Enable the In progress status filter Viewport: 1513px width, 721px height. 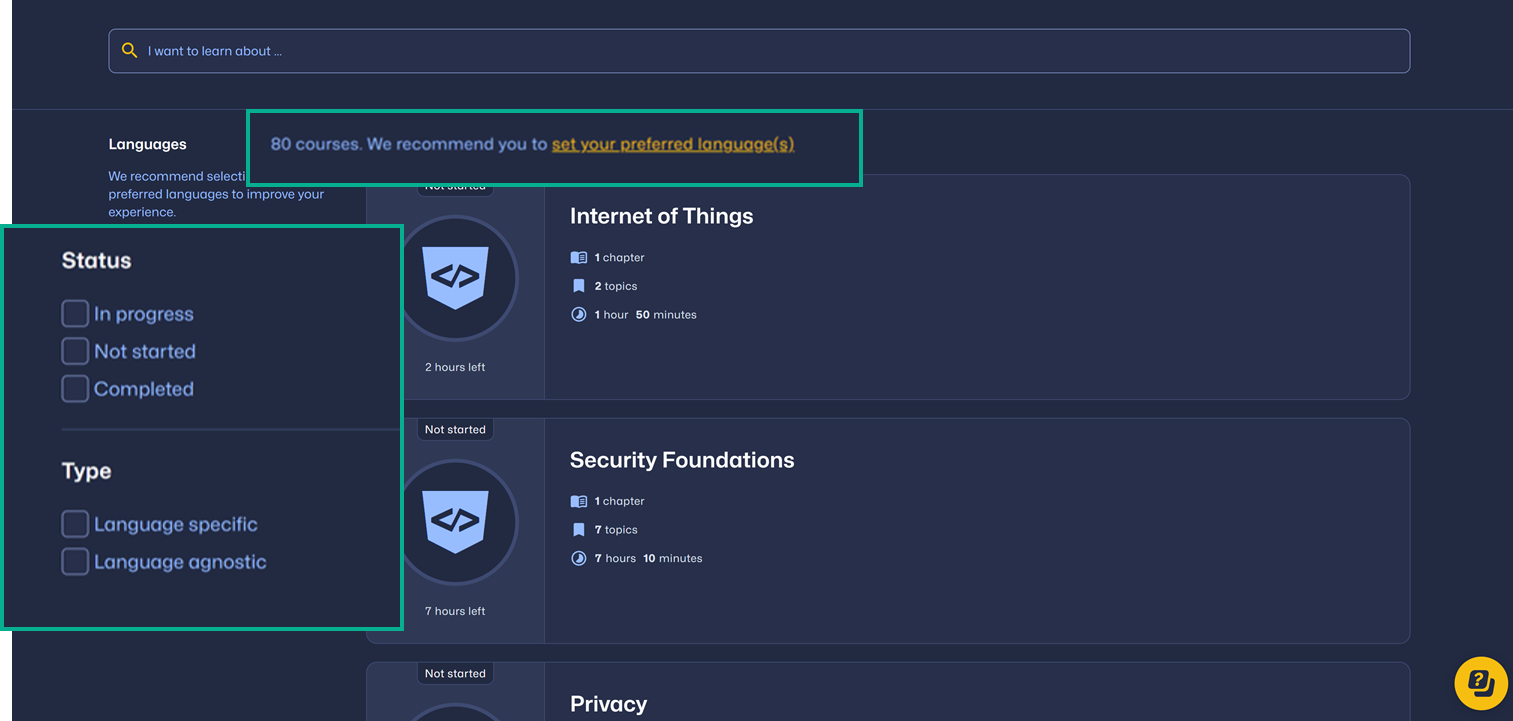(75, 314)
